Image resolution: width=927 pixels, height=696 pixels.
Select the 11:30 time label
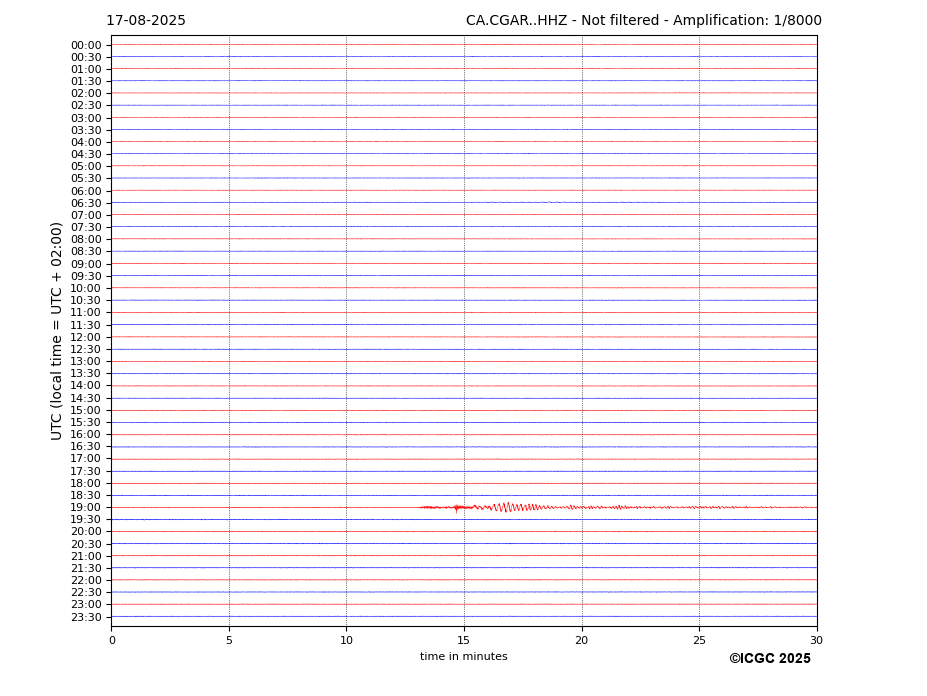pyautogui.click(x=86, y=325)
